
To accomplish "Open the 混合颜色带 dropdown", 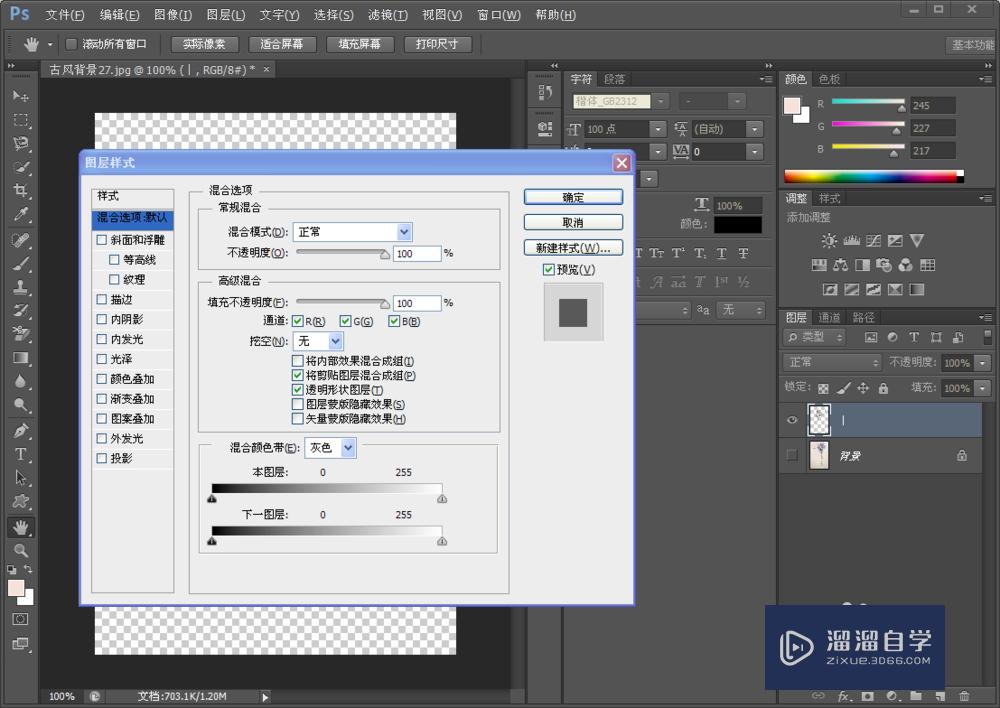I will click(x=331, y=448).
